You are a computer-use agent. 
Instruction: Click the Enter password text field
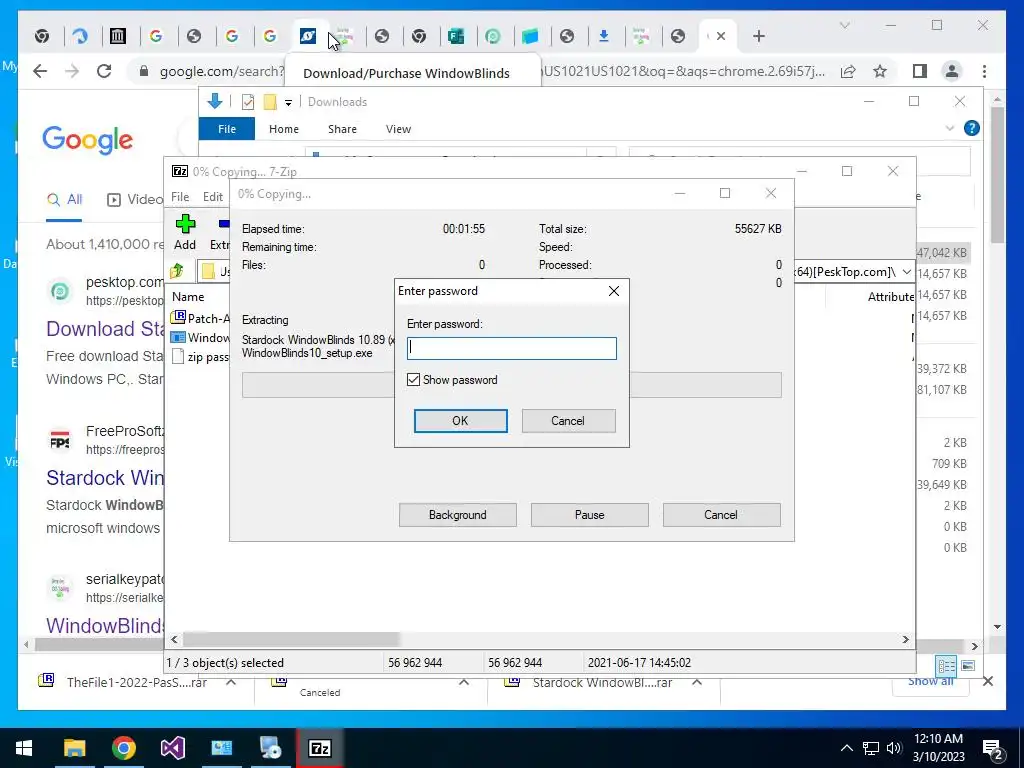(511, 348)
